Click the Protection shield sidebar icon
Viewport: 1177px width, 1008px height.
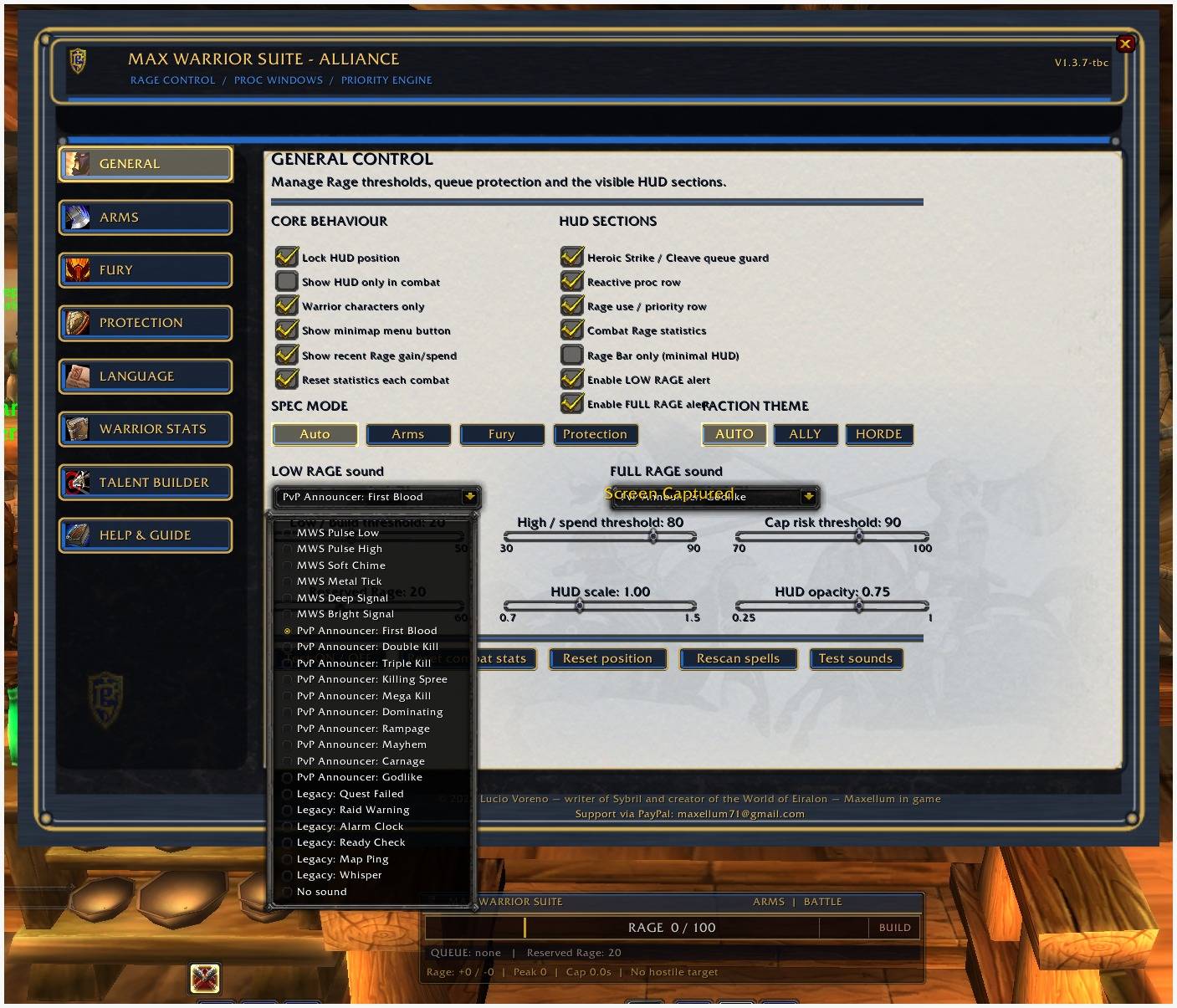[x=78, y=323]
